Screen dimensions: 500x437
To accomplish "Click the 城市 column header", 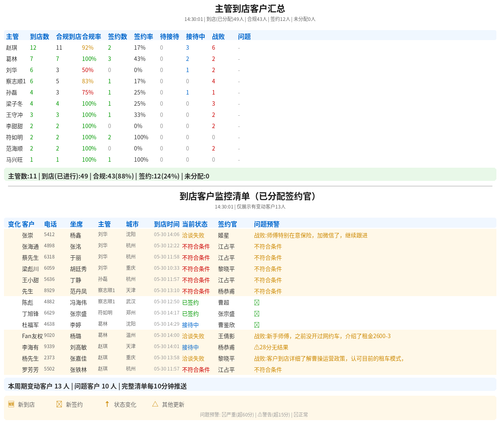I will (132, 224).
